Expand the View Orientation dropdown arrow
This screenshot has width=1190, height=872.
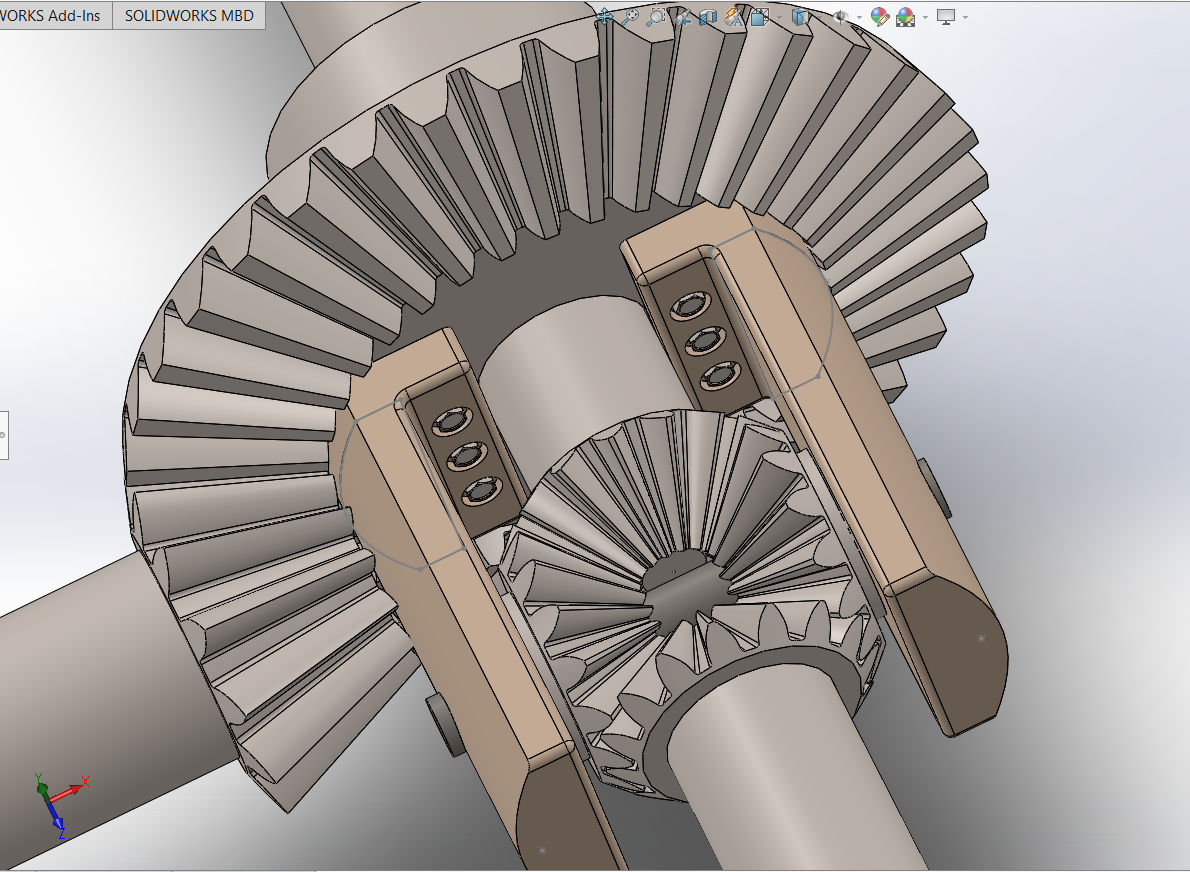coord(779,17)
